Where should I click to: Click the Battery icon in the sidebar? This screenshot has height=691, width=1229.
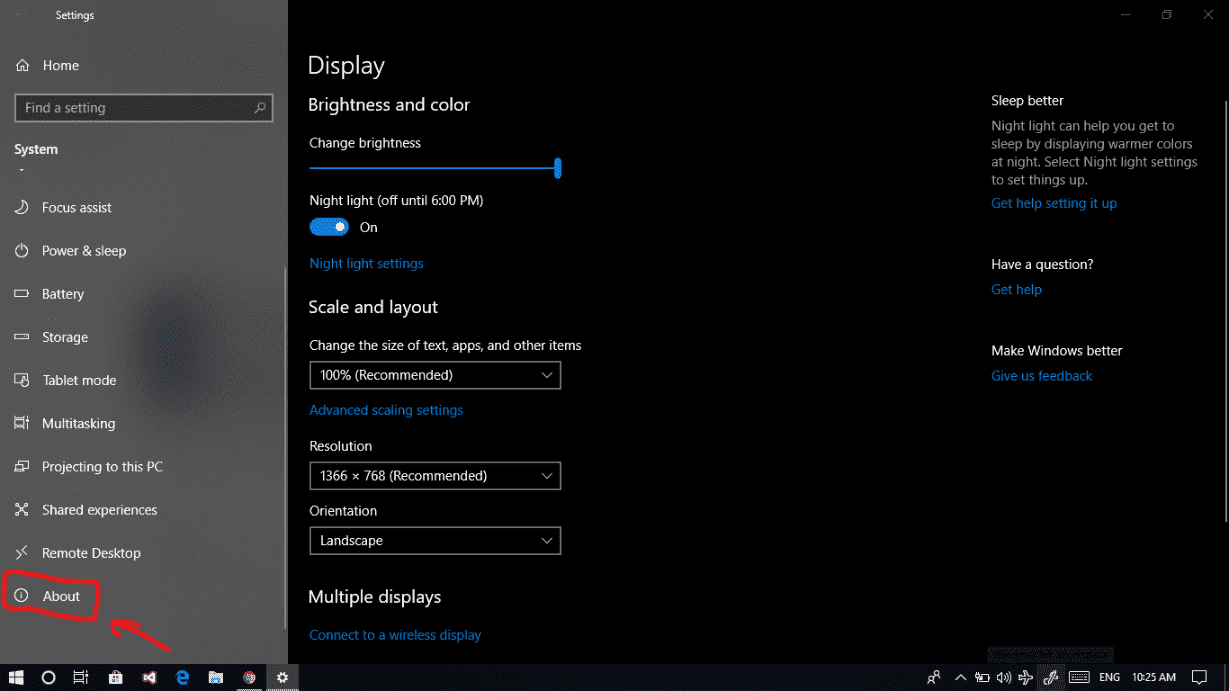coord(21,294)
